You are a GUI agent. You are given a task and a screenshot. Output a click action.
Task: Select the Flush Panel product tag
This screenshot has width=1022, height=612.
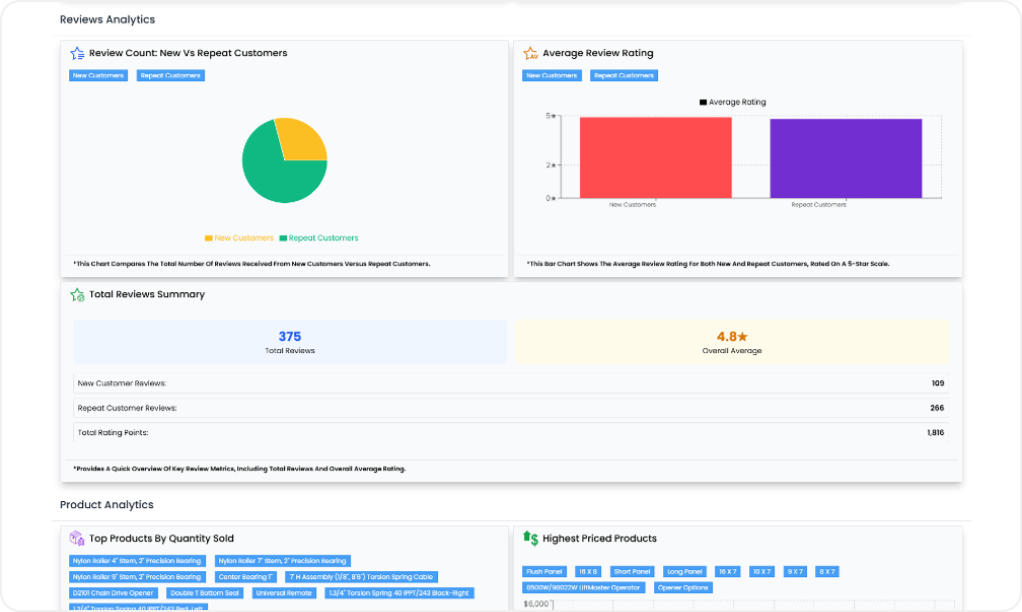click(545, 572)
